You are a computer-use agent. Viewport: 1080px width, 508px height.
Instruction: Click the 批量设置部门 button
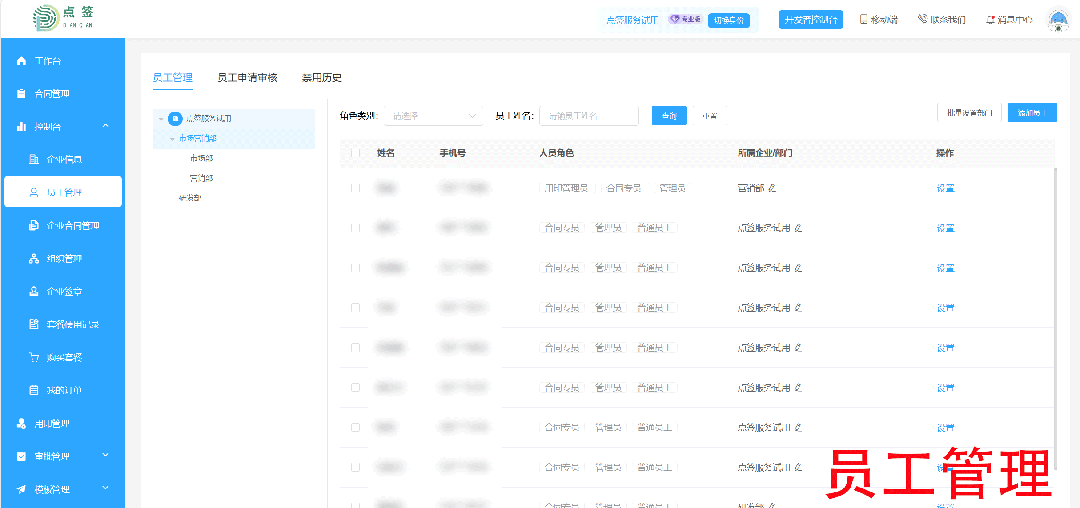click(x=969, y=113)
